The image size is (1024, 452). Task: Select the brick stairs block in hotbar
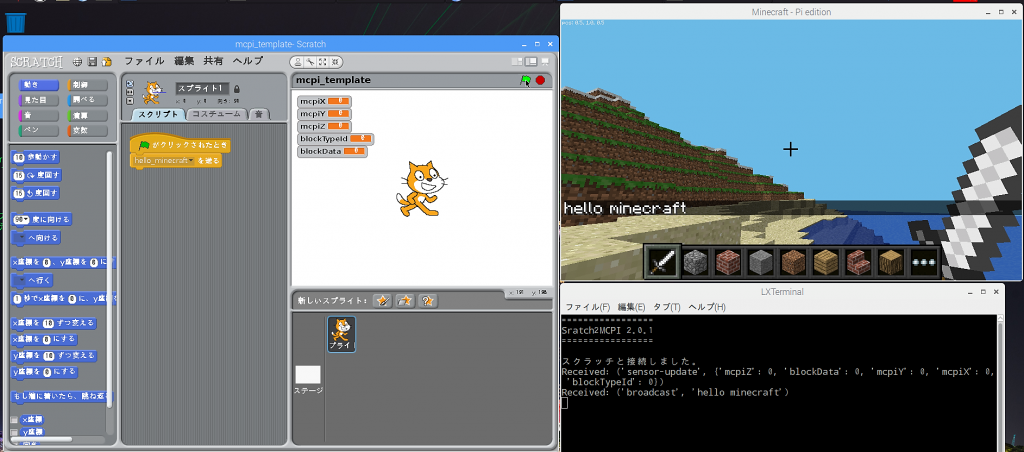[x=858, y=263]
